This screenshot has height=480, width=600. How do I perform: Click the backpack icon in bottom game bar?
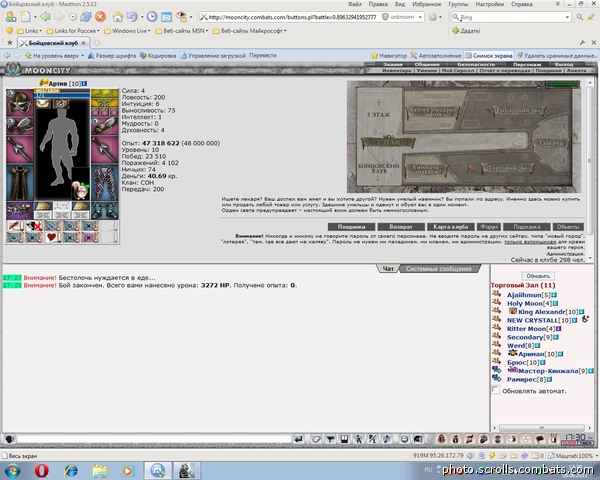441,439
